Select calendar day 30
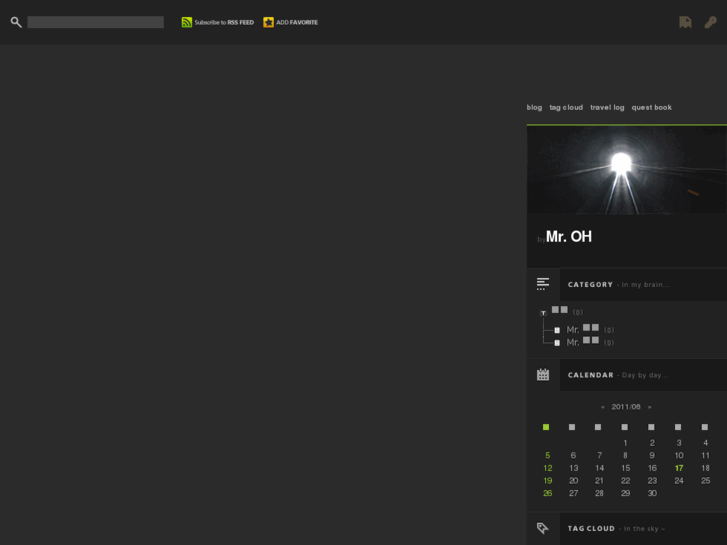This screenshot has width=727, height=545. point(652,493)
